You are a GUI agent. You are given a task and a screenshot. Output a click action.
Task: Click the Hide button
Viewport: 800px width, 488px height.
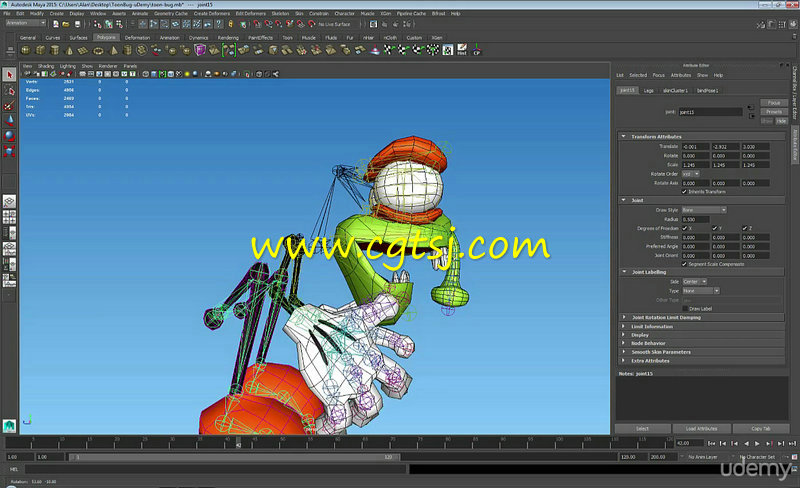pyautogui.click(x=781, y=121)
